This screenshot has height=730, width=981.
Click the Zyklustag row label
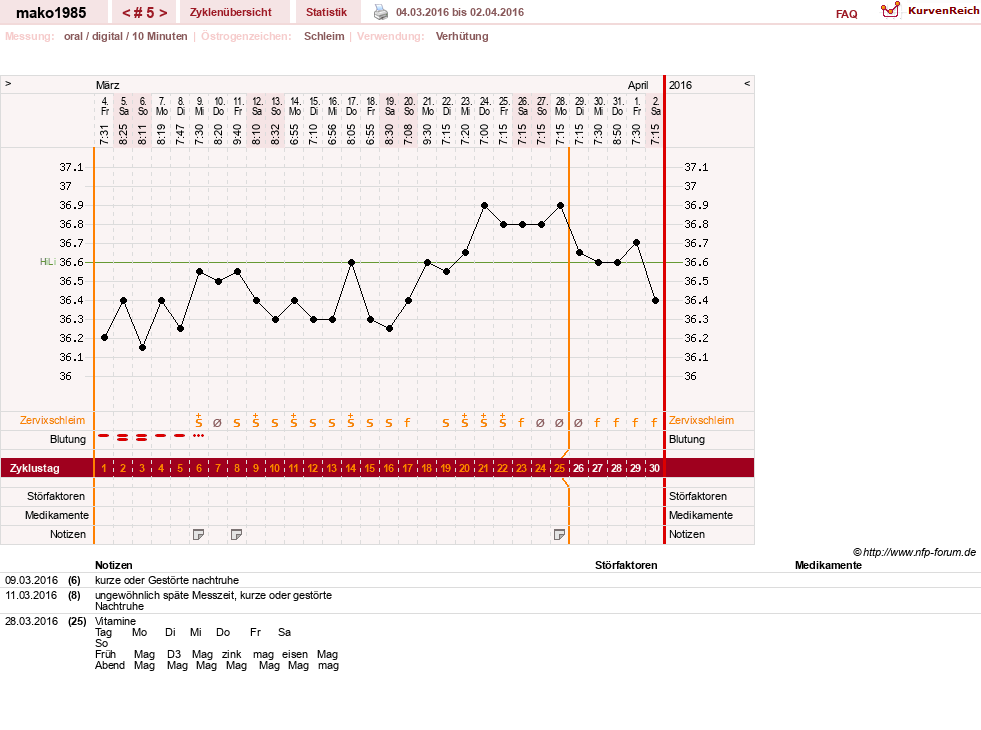click(35, 468)
